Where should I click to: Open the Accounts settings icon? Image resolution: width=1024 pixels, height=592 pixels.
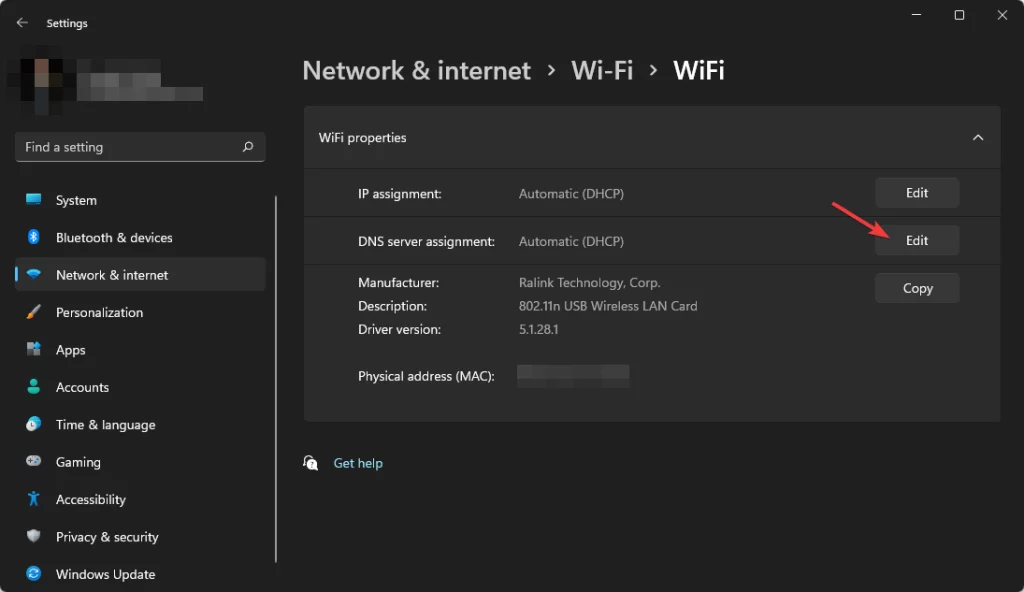(x=33, y=387)
